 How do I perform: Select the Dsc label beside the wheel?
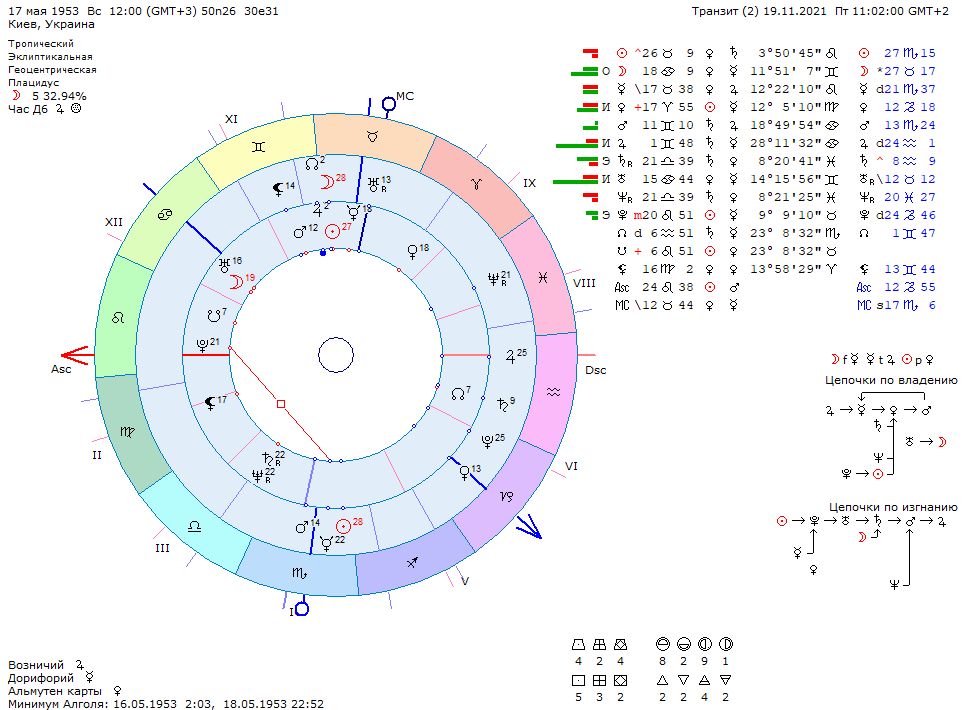point(596,370)
